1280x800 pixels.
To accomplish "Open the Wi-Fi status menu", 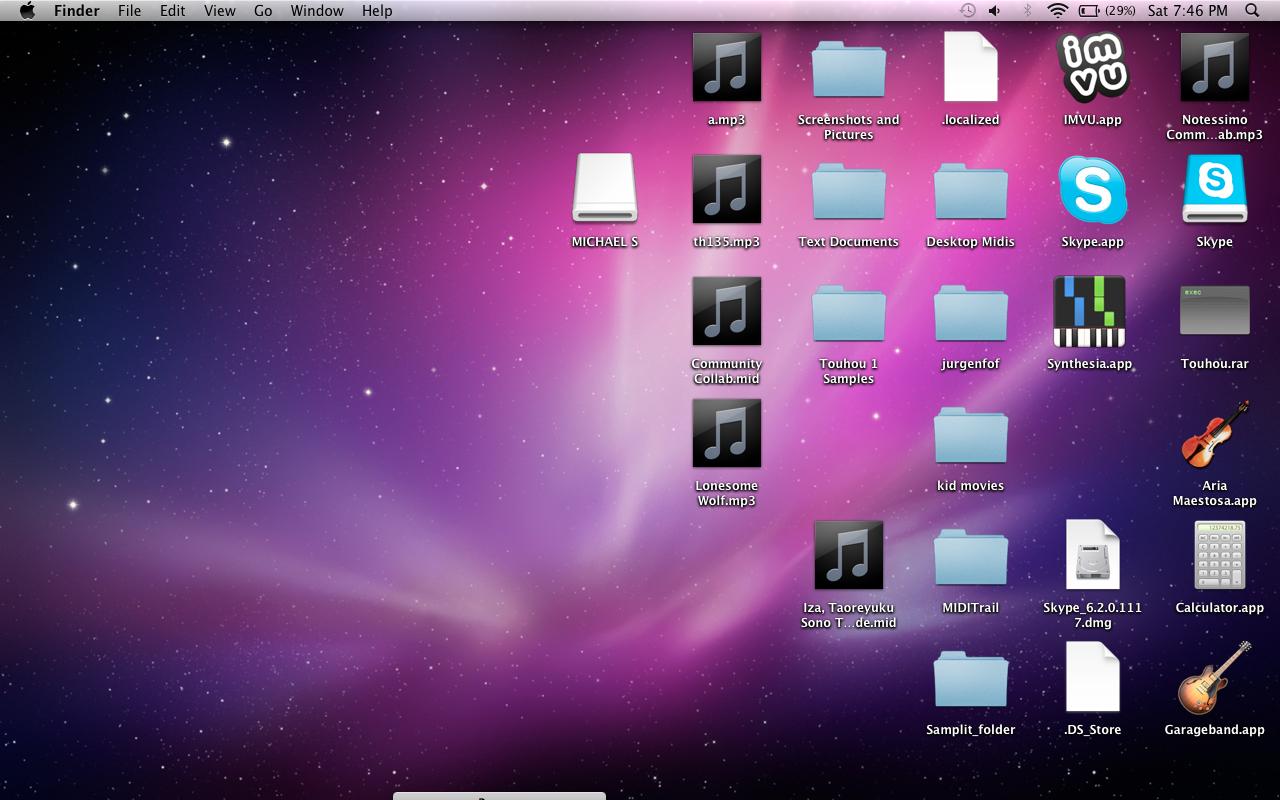I will pos(1057,11).
